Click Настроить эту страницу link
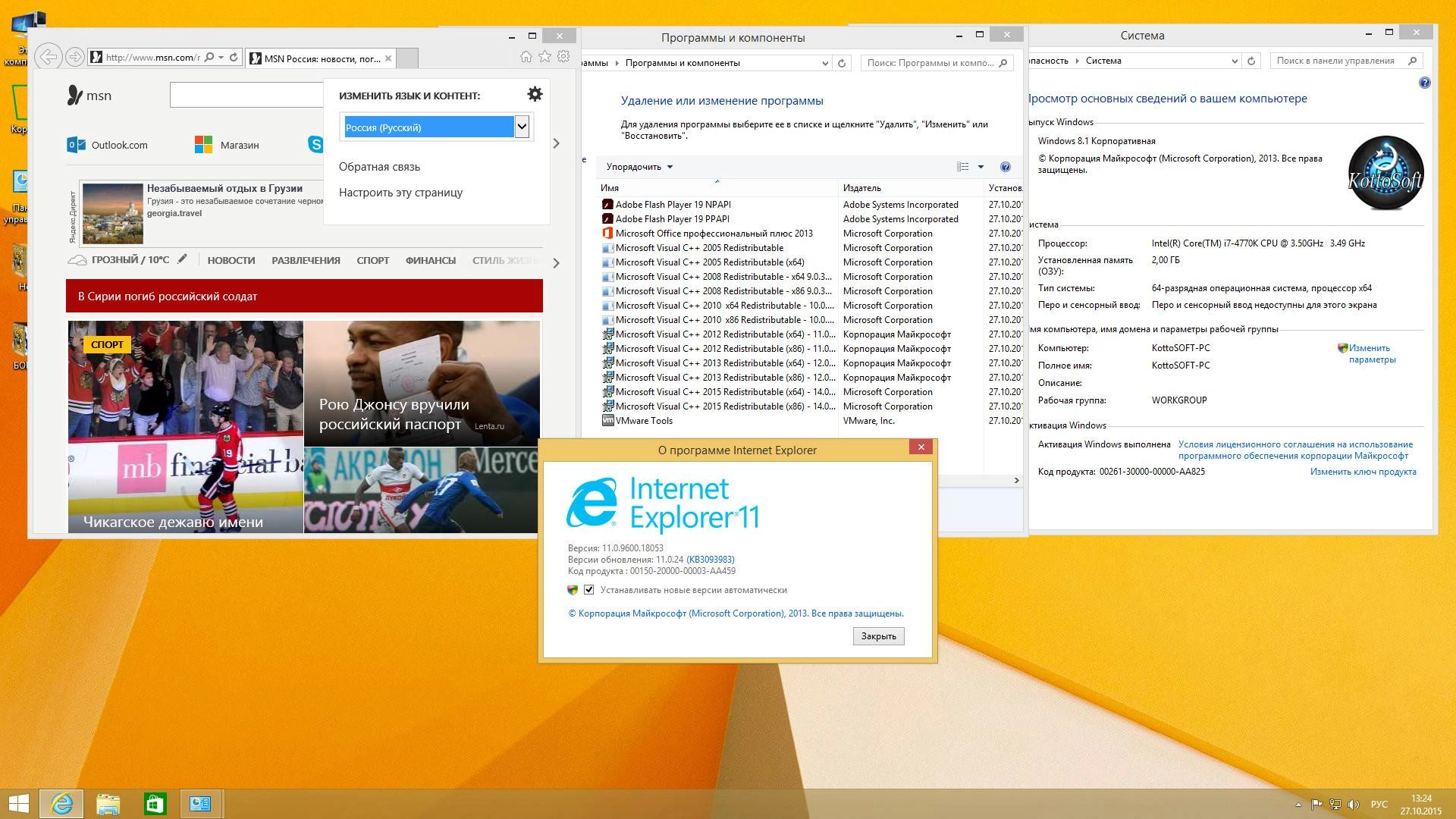 [x=400, y=193]
